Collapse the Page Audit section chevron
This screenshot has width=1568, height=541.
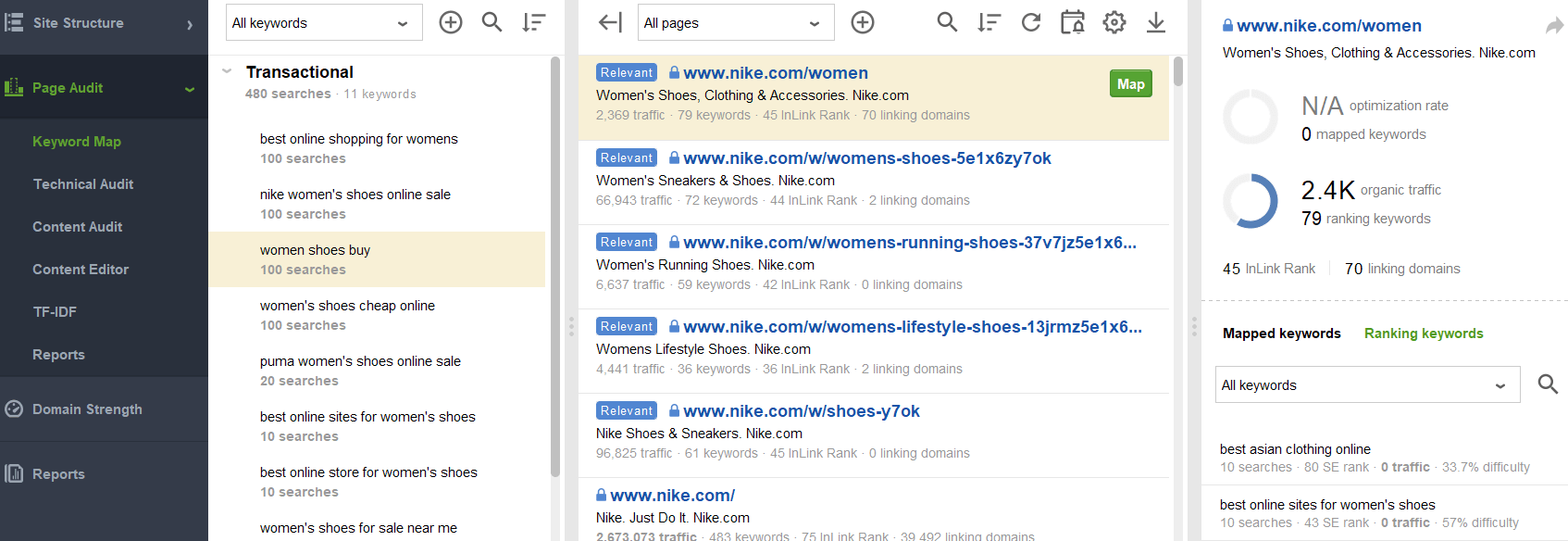(x=190, y=90)
